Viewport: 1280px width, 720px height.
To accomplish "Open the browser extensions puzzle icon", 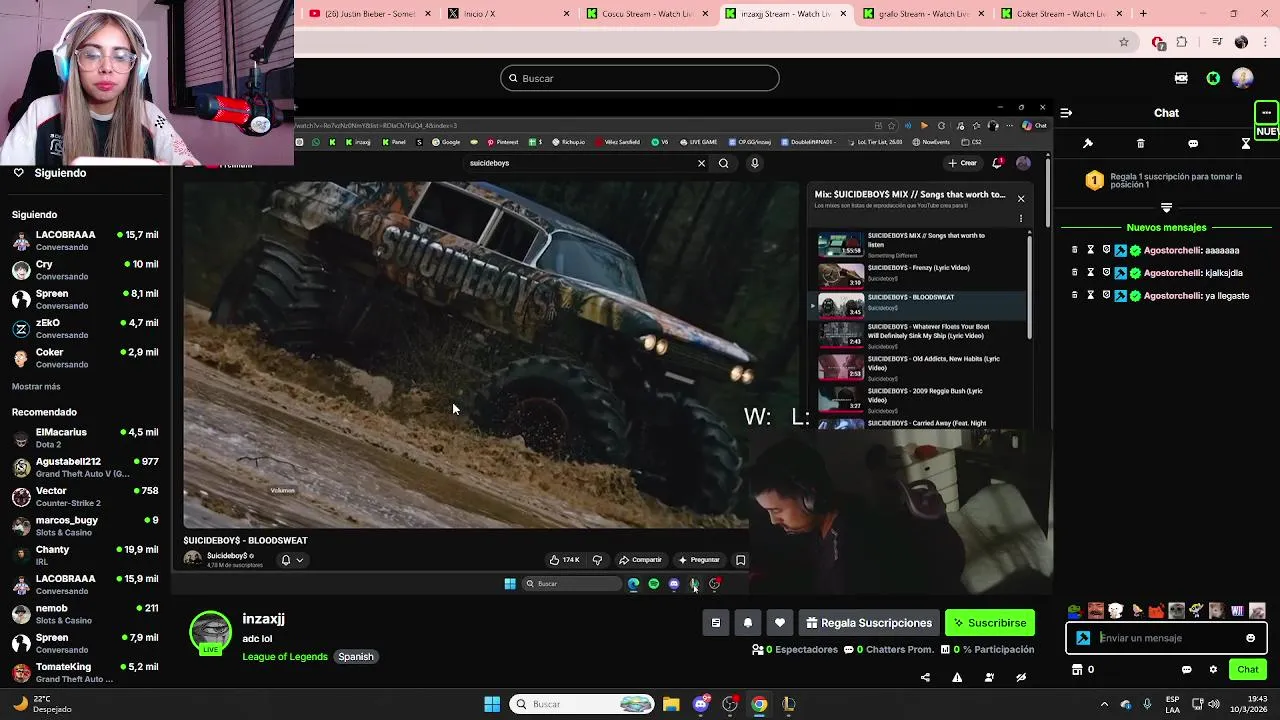I will [x=1182, y=42].
